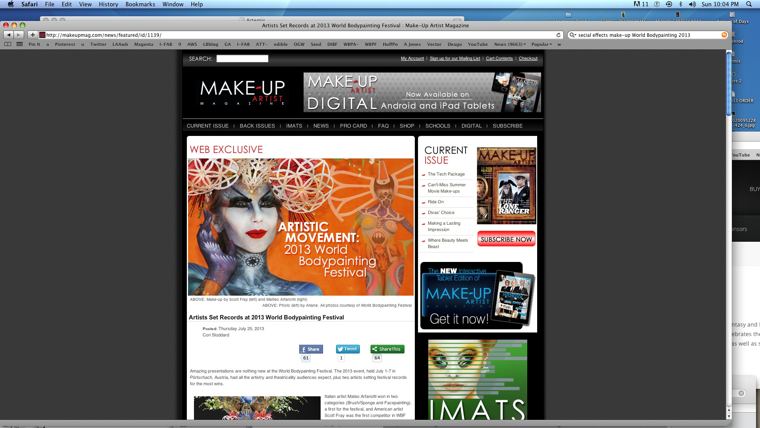
Task: Open Time Machine menu bar icon
Action: [669, 4]
